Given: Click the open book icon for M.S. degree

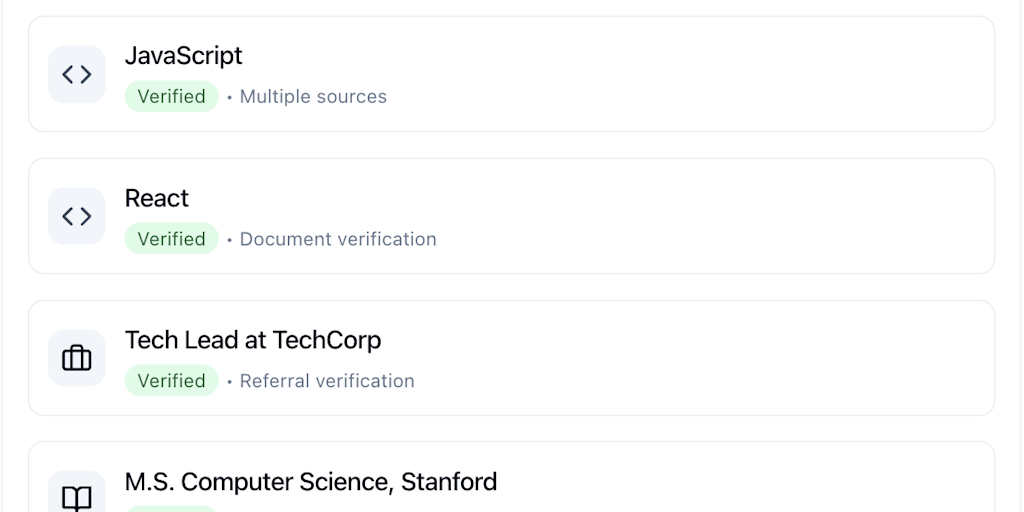Looking at the screenshot, I should pyautogui.click(x=77, y=497).
